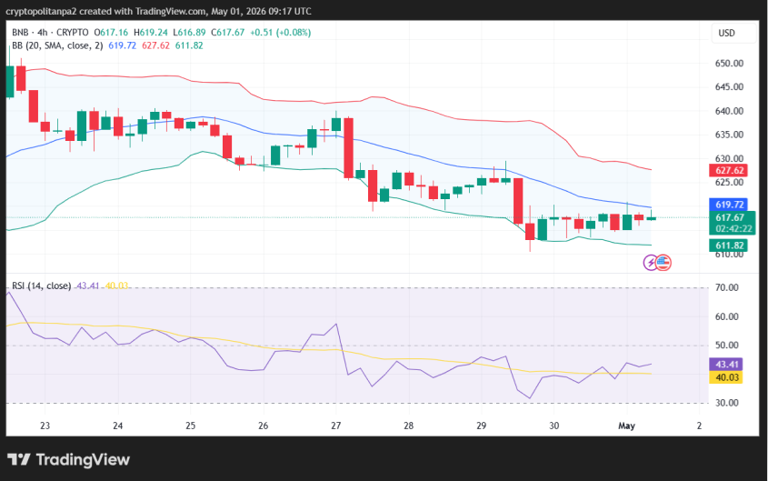Click date 2 on the time axis
The image size is (768, 481).
coord(699,426)
